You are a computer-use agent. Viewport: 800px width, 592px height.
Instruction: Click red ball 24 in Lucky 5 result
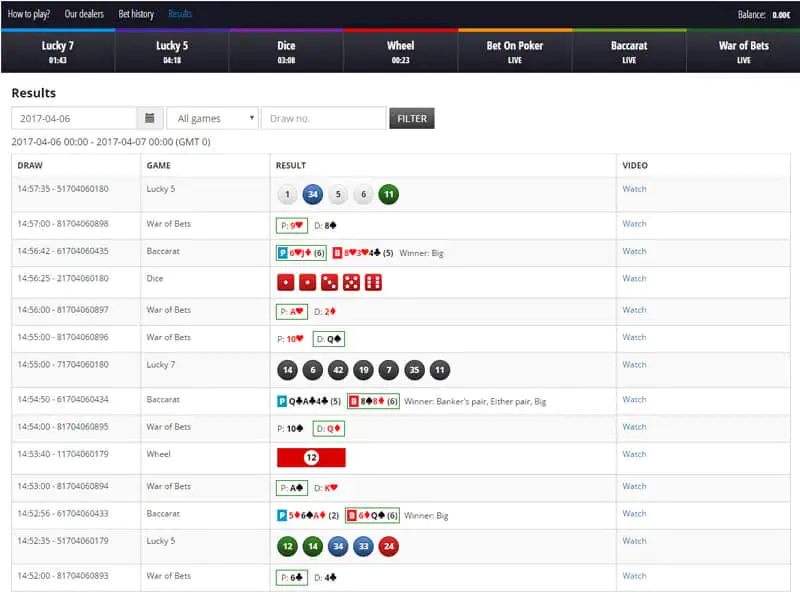tap(389, 547)
